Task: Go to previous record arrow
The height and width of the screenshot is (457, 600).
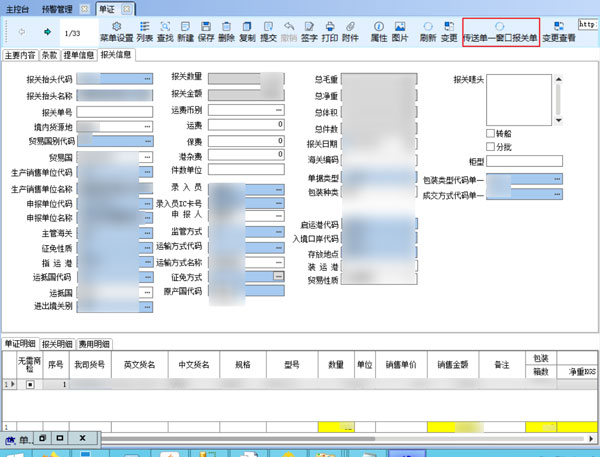Action: pos(22,32)
